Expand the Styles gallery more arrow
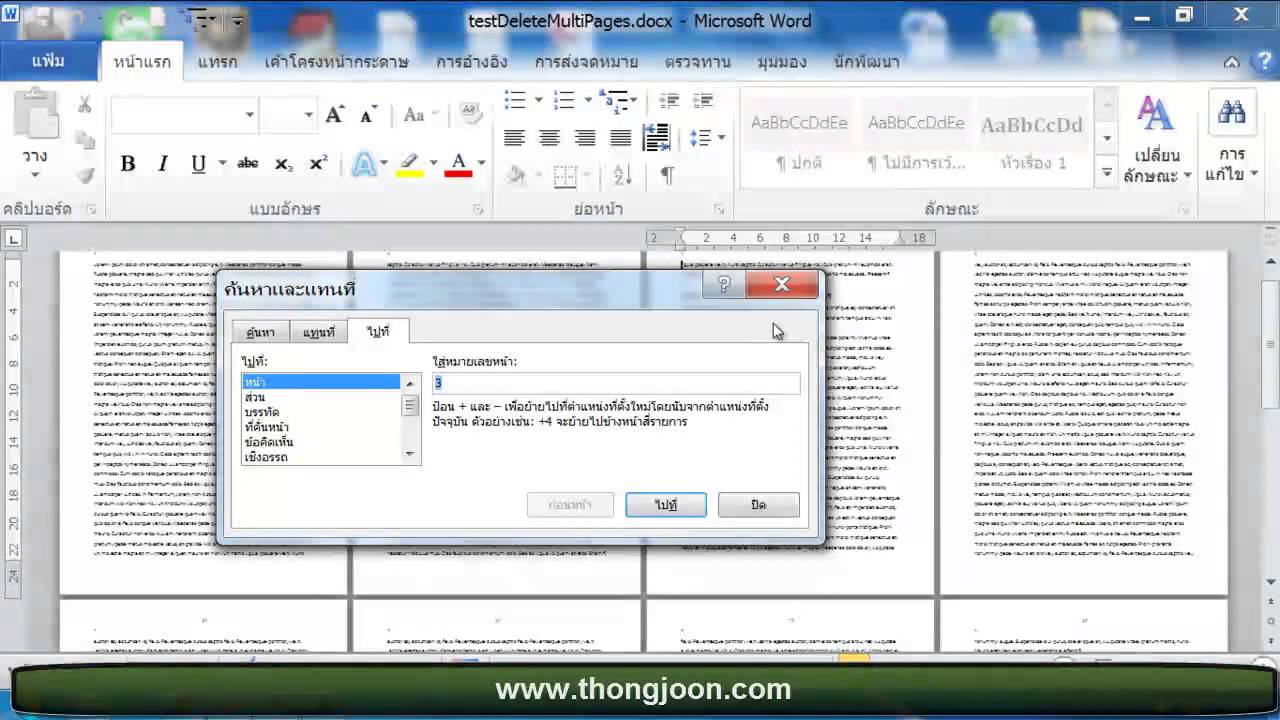The image size is (1280, 720). [1106, 173]
